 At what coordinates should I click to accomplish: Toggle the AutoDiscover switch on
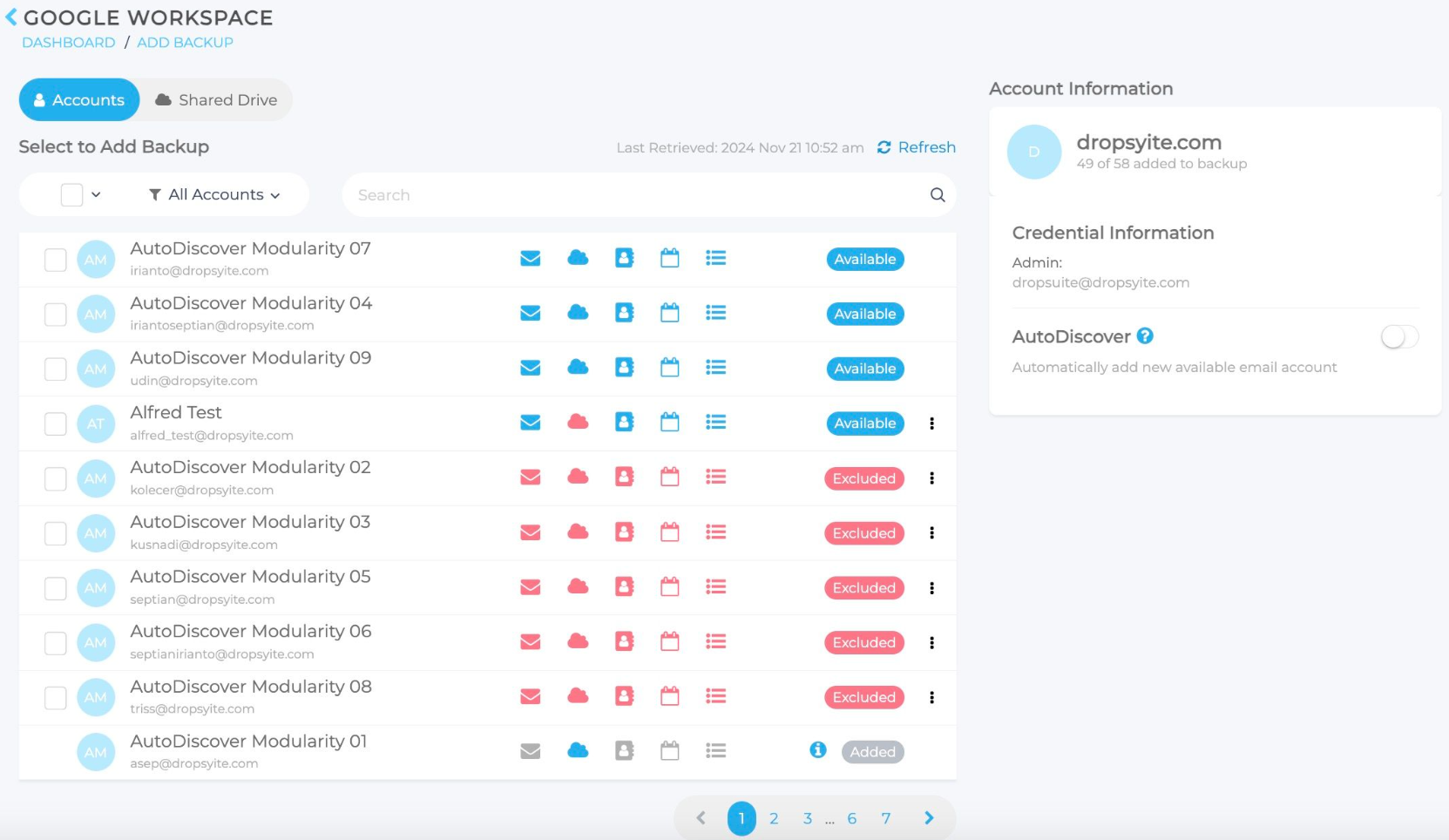[x=1398, y=337]
